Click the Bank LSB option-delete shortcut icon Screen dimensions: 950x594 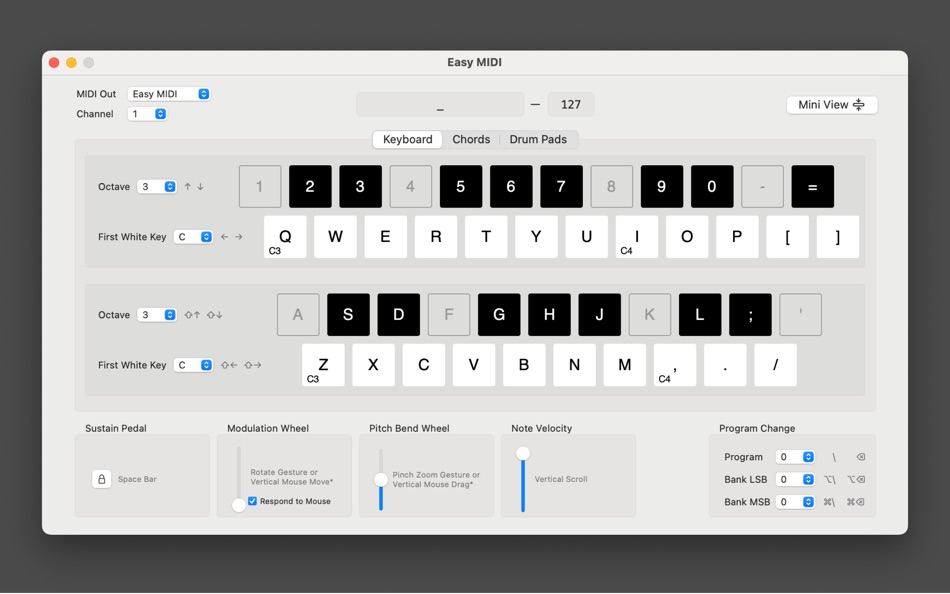(x=856, y=479)
